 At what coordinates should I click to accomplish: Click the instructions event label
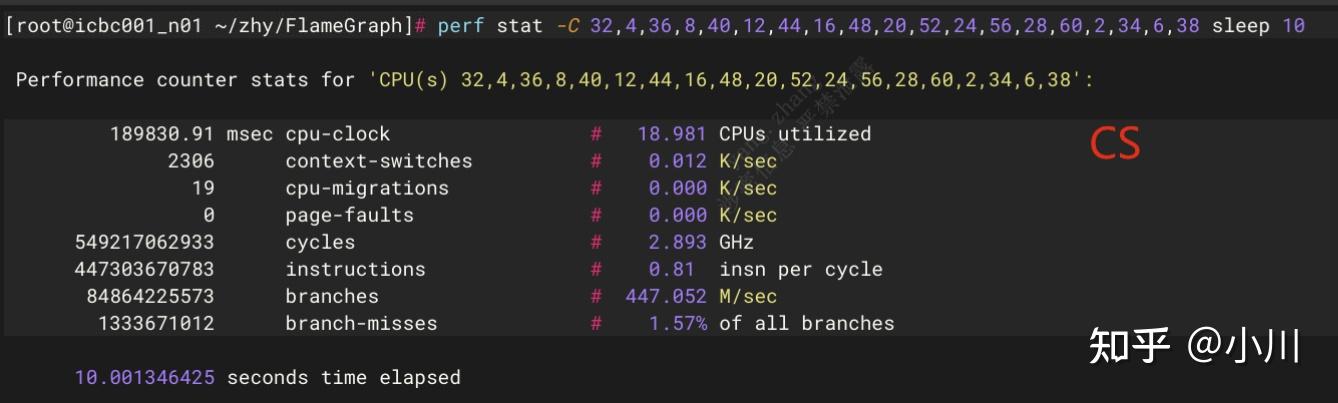tap(355, 269)
